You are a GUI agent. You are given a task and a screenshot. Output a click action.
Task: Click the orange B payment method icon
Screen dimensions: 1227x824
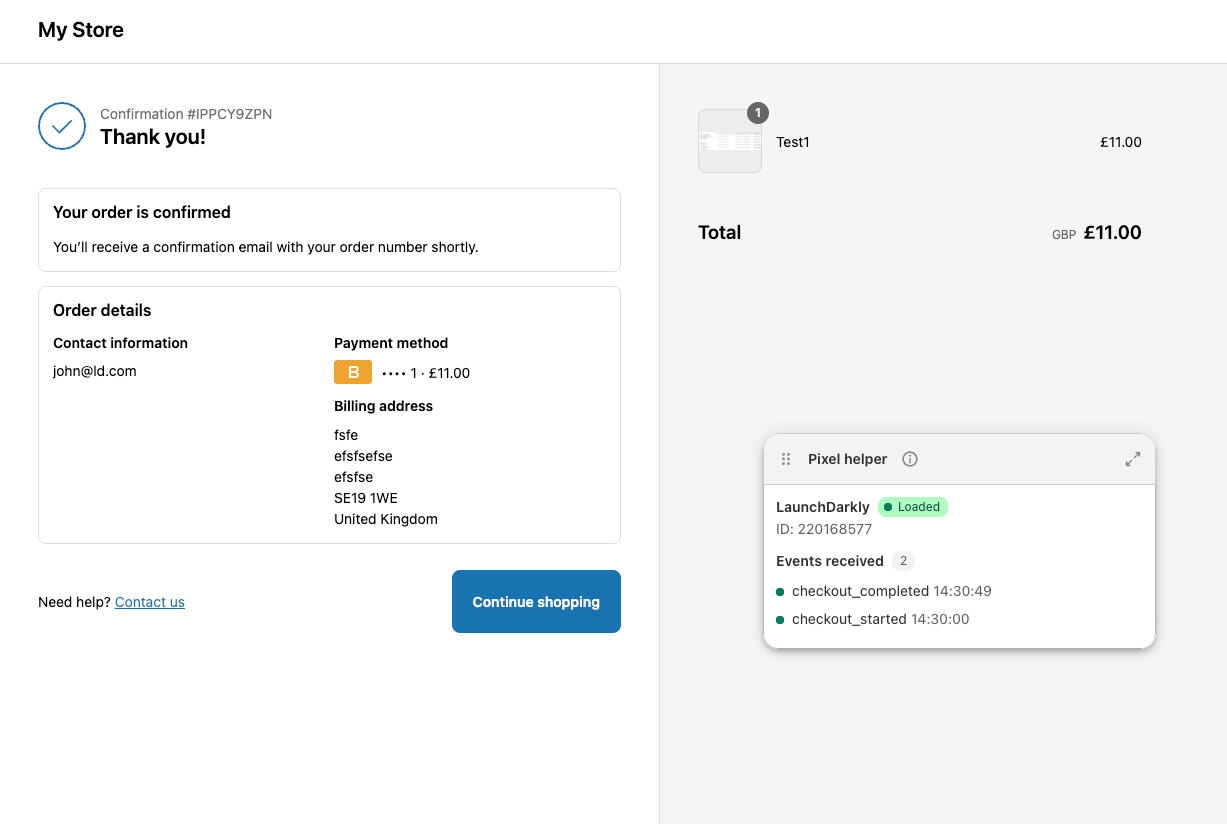click(x=352, y=371)
